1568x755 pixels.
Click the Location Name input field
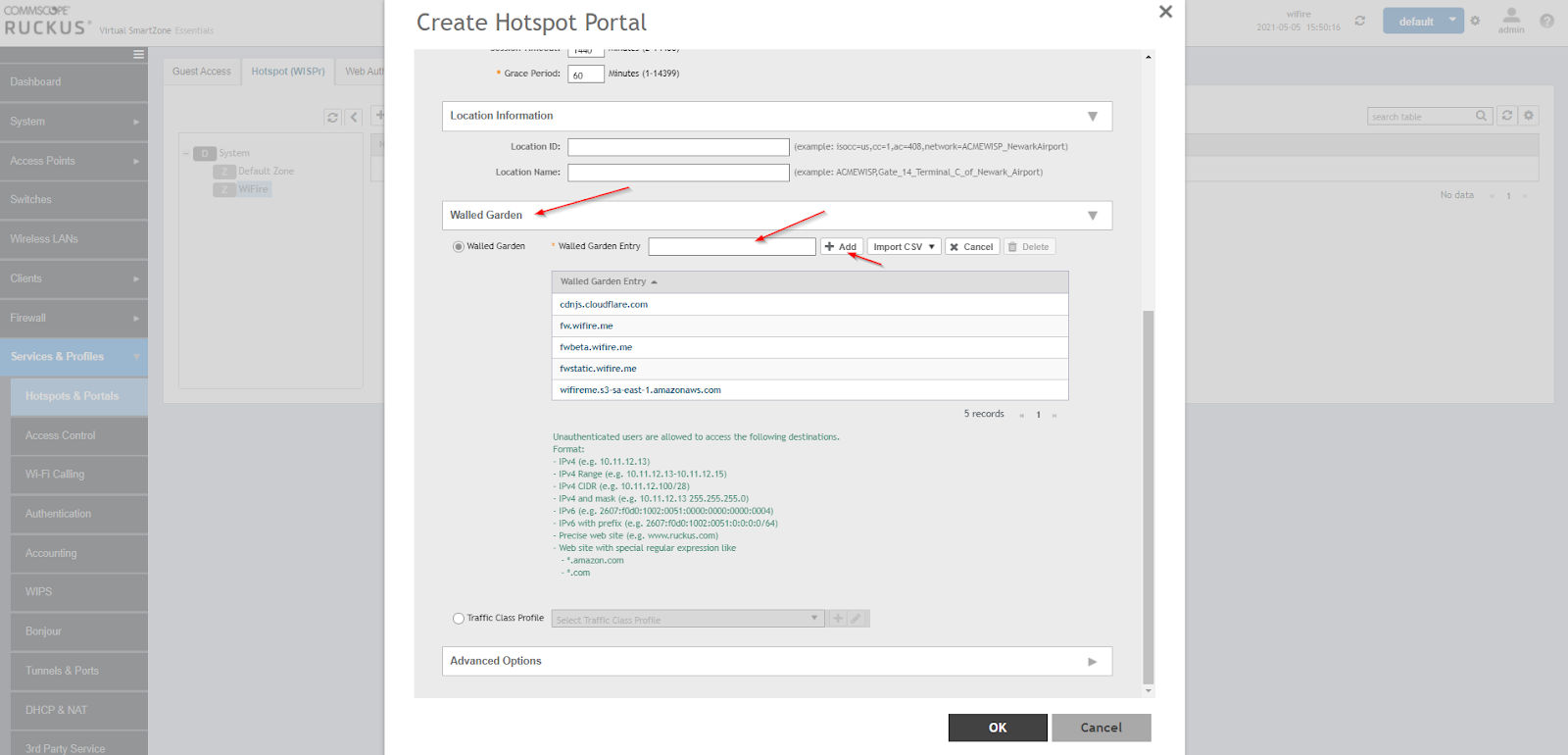pyautogui.click(x=678, y=173)
